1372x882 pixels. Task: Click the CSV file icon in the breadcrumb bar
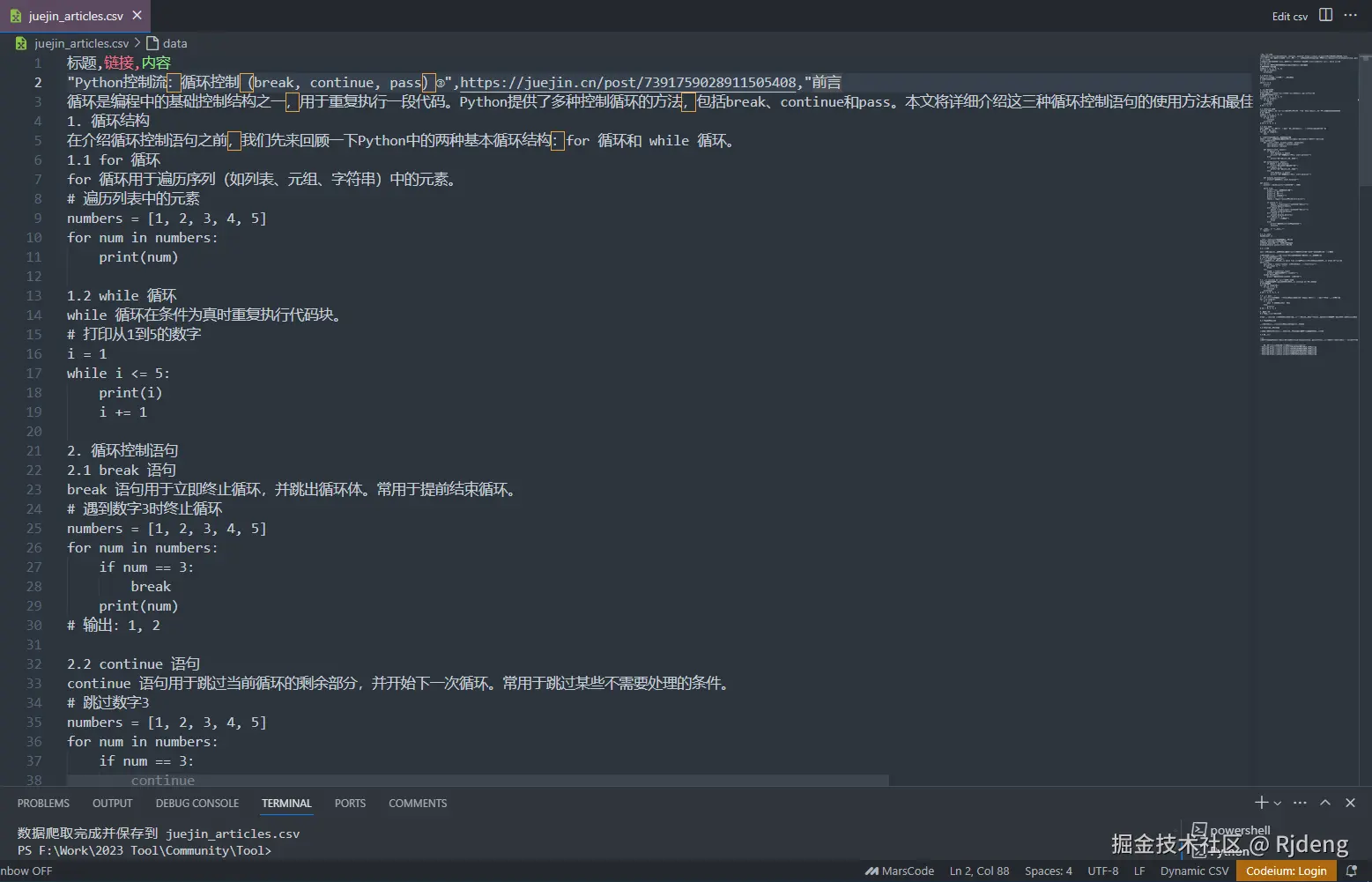click(19, 42)
